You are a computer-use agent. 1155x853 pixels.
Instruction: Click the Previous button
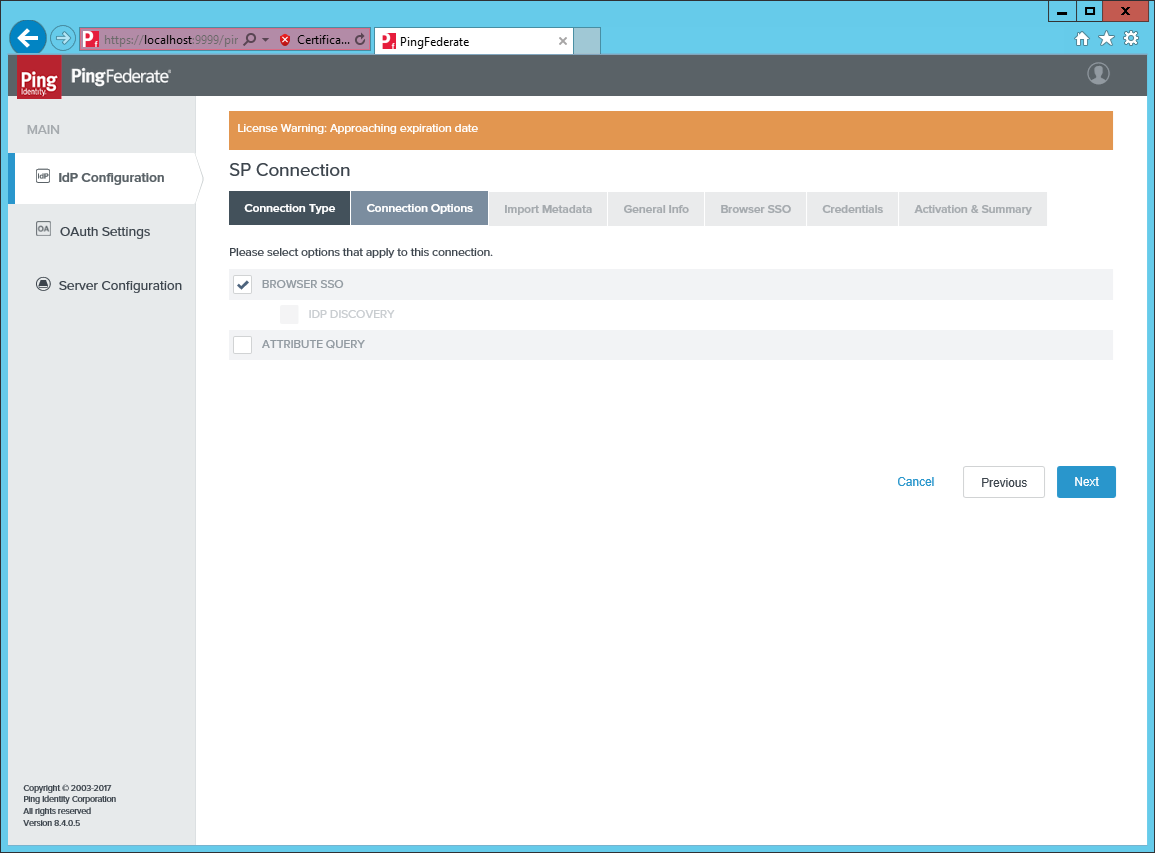1004,482
